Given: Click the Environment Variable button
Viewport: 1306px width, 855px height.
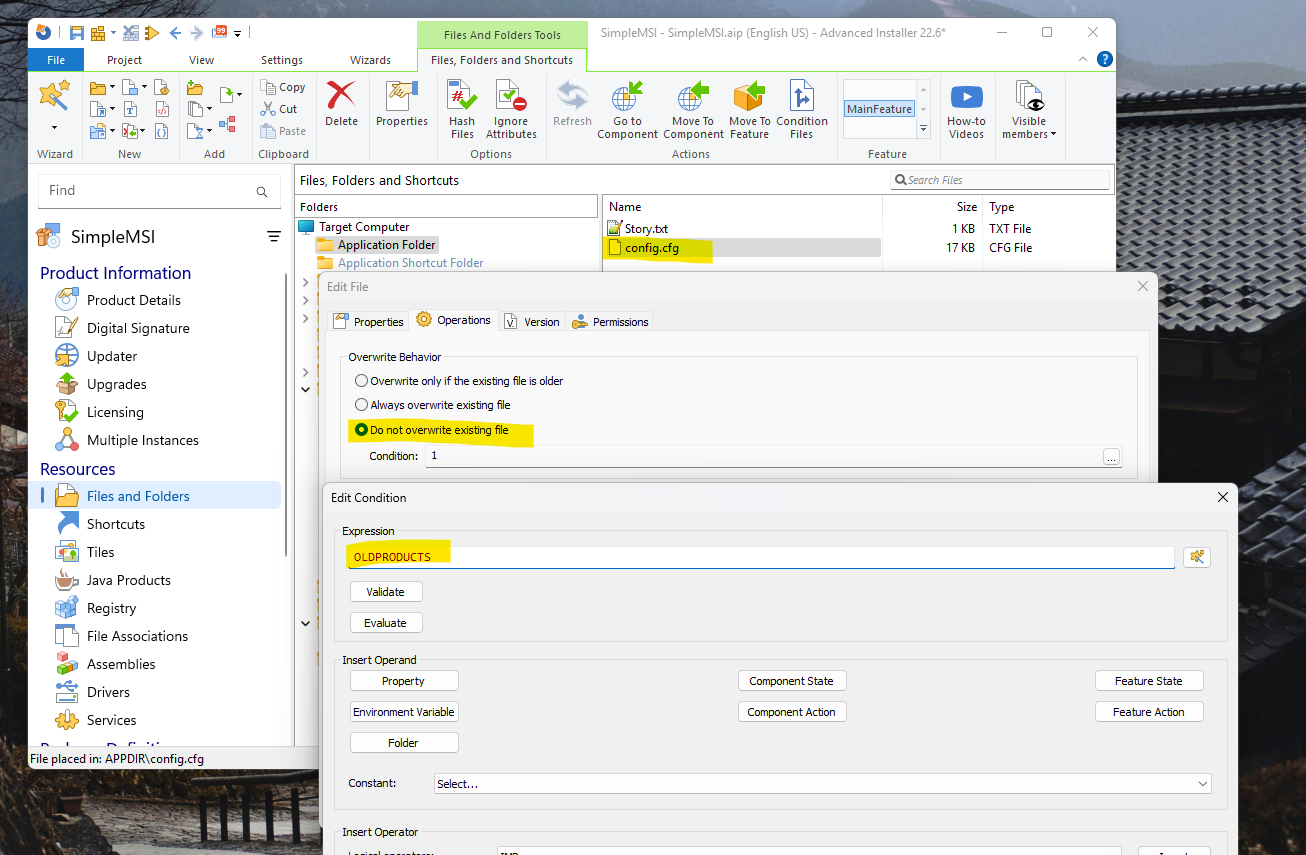Looking at the screenshot, I should pyautogui.click(x=404, y=712).
